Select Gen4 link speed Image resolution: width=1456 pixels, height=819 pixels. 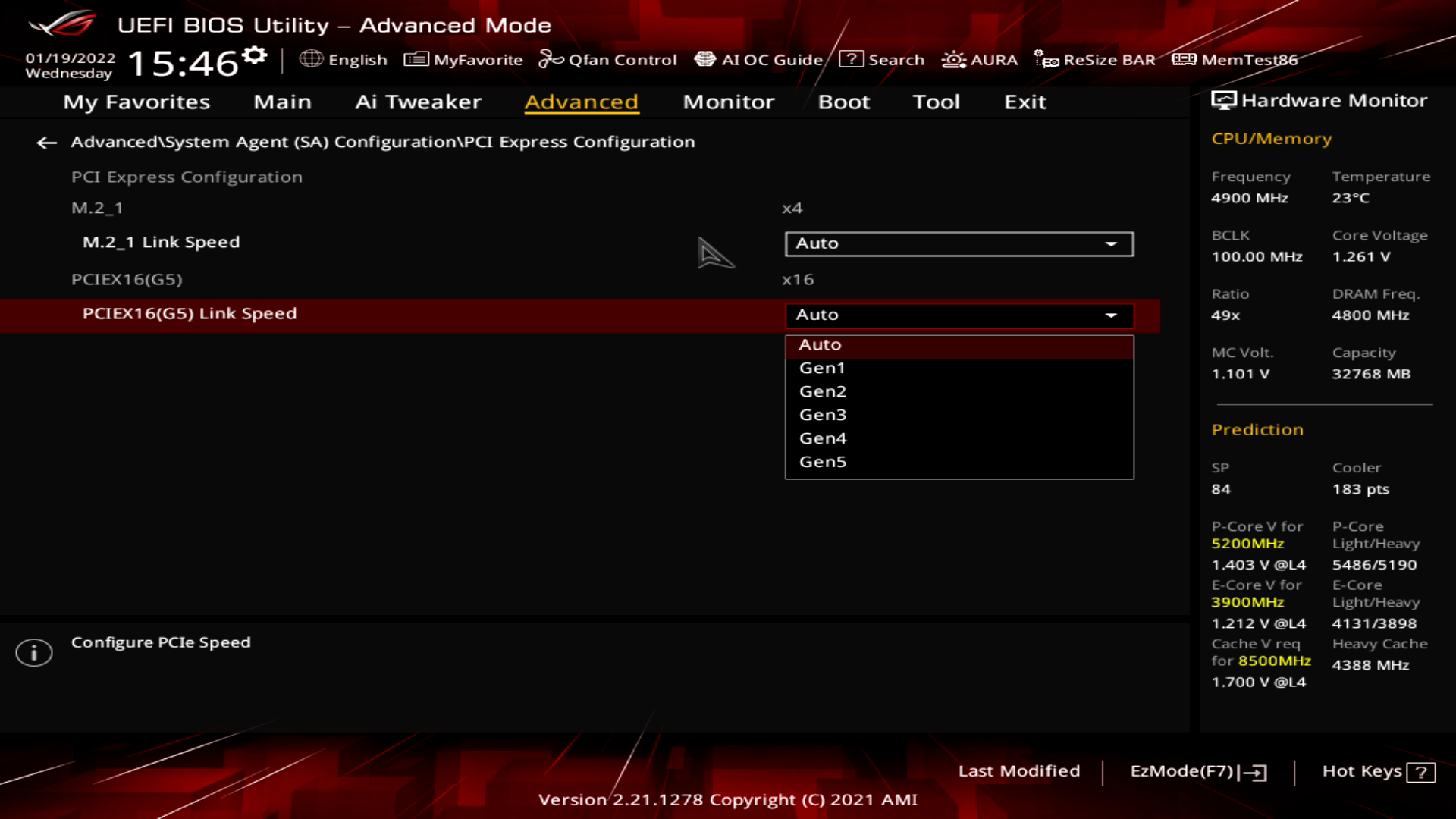823,438
